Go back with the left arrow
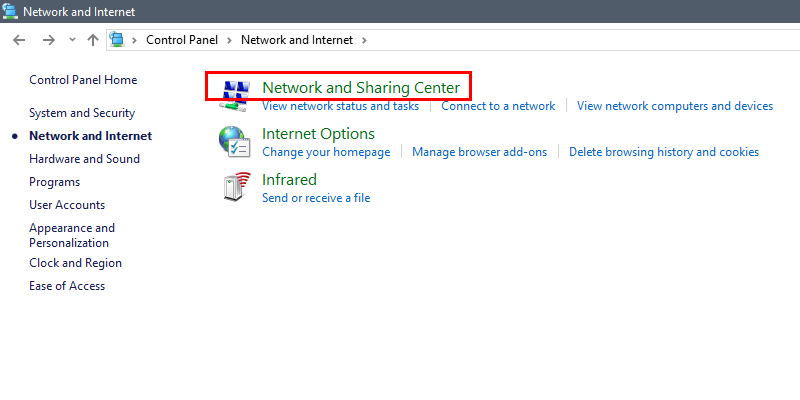Image resolution: width=800 pixels, height=400 pixels. tap(19, 40)
